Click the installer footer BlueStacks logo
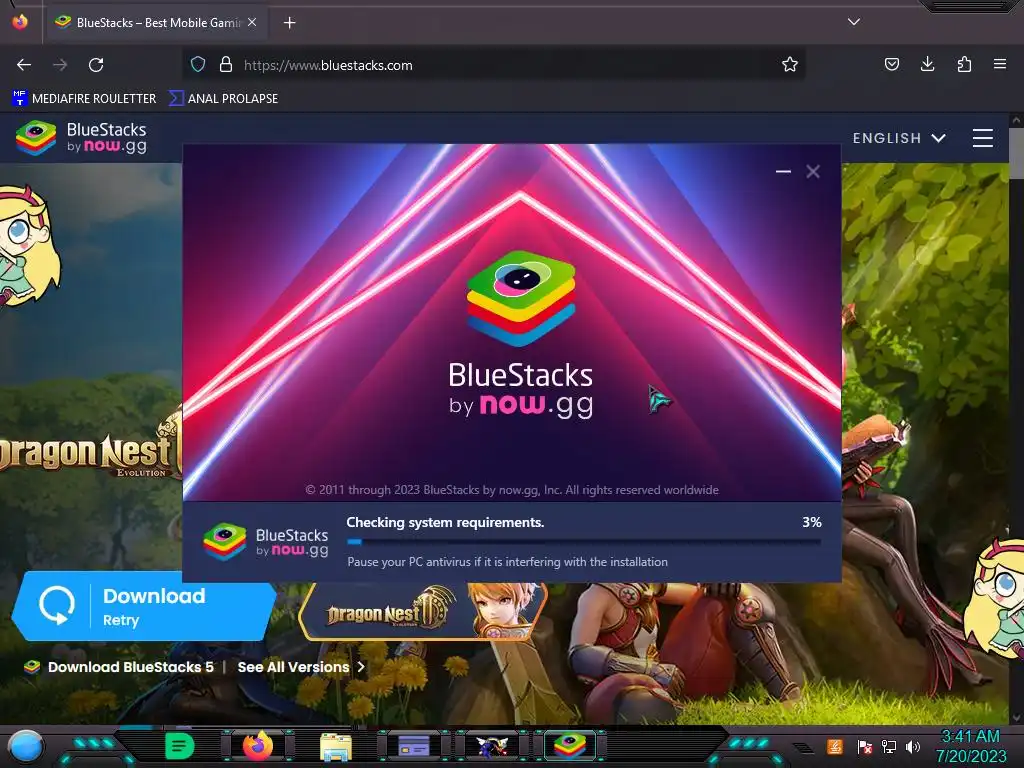The height and width of the screenshot is (768, 1024). point(266,541)
